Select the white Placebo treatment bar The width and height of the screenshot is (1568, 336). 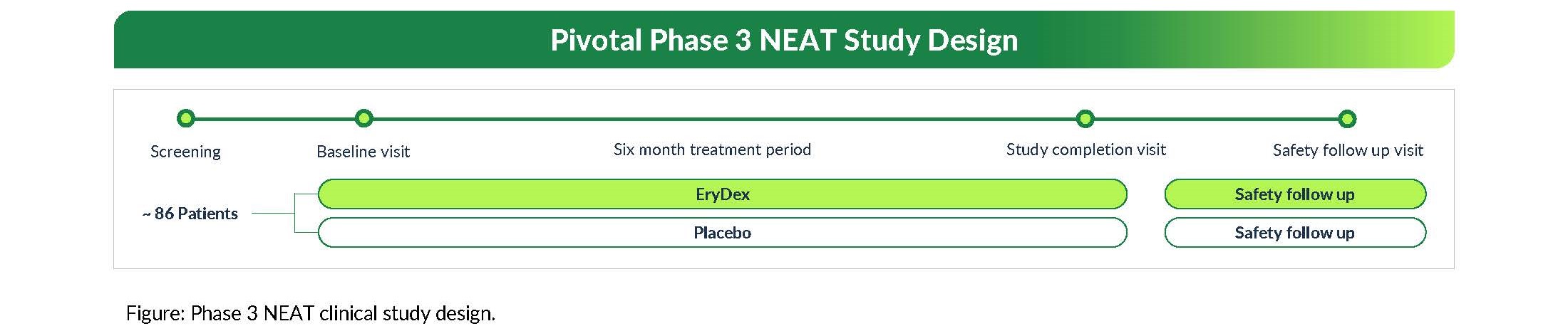[x=722, y=233]
